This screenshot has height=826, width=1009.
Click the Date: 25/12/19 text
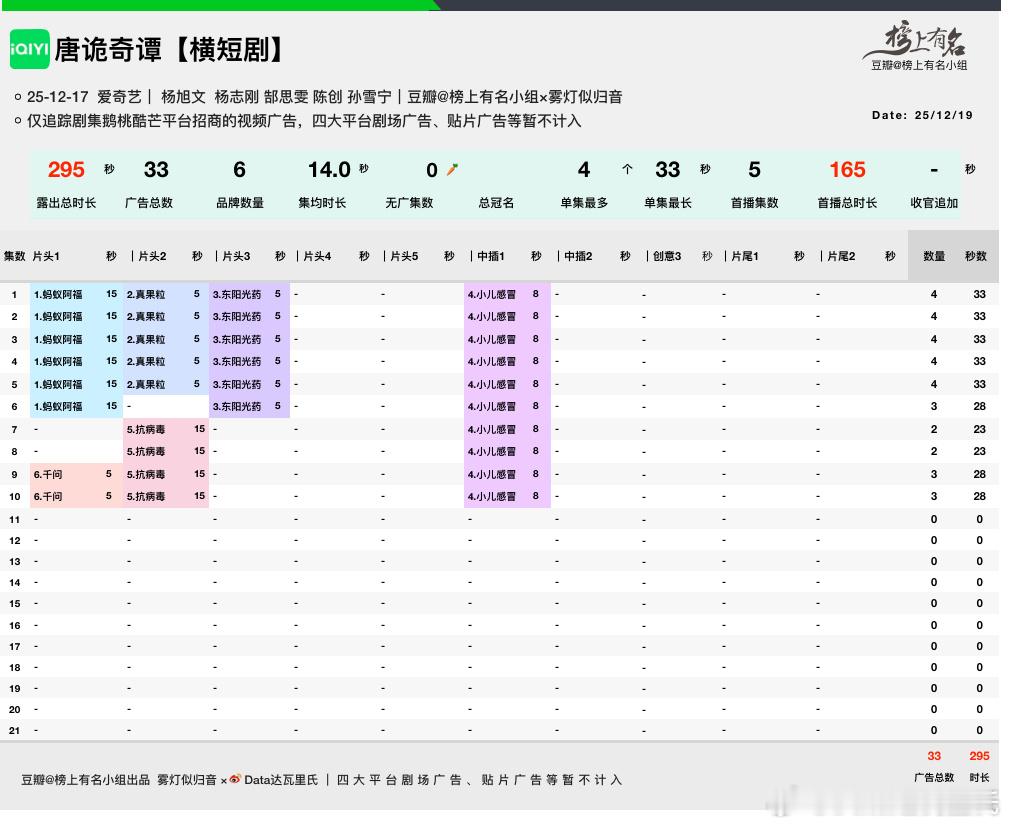click(922, 115)
